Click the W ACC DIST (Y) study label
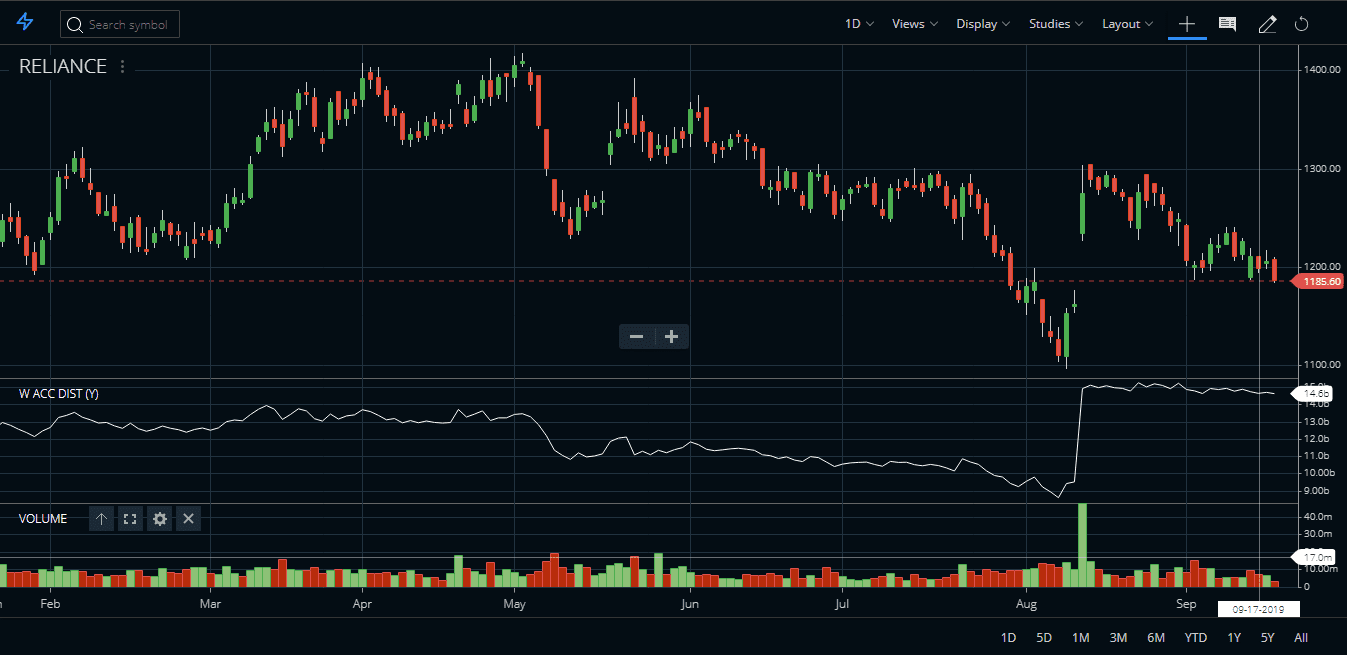Viewport: 1347px width, 655px height. (x=59, y=394)
